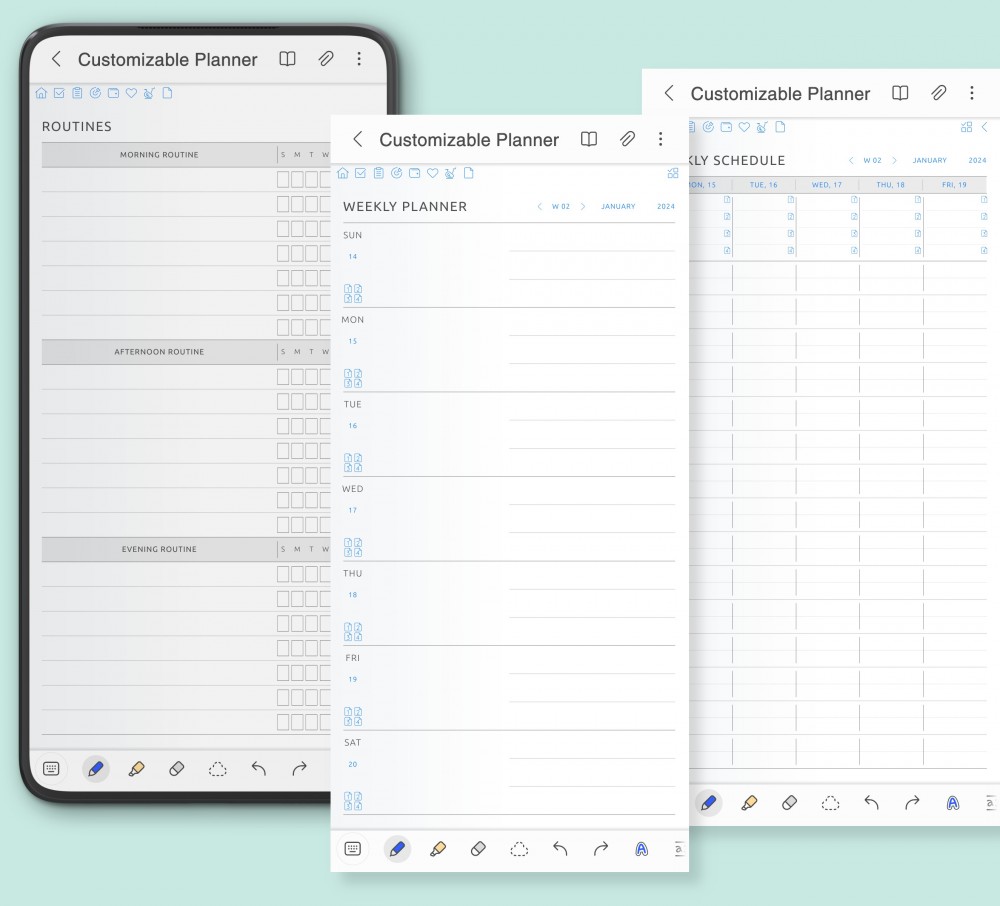
Task: Tap keyboard icon on Routines screen toolbar
Action: (51, 769)
